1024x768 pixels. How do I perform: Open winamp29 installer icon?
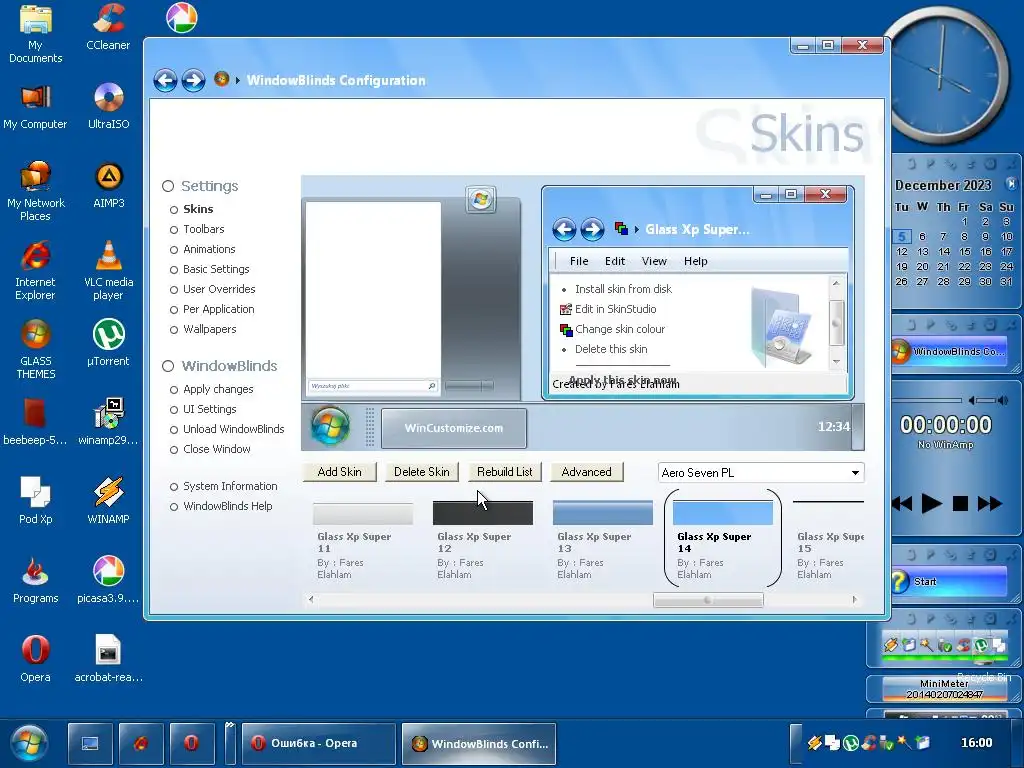coord(108,423)
